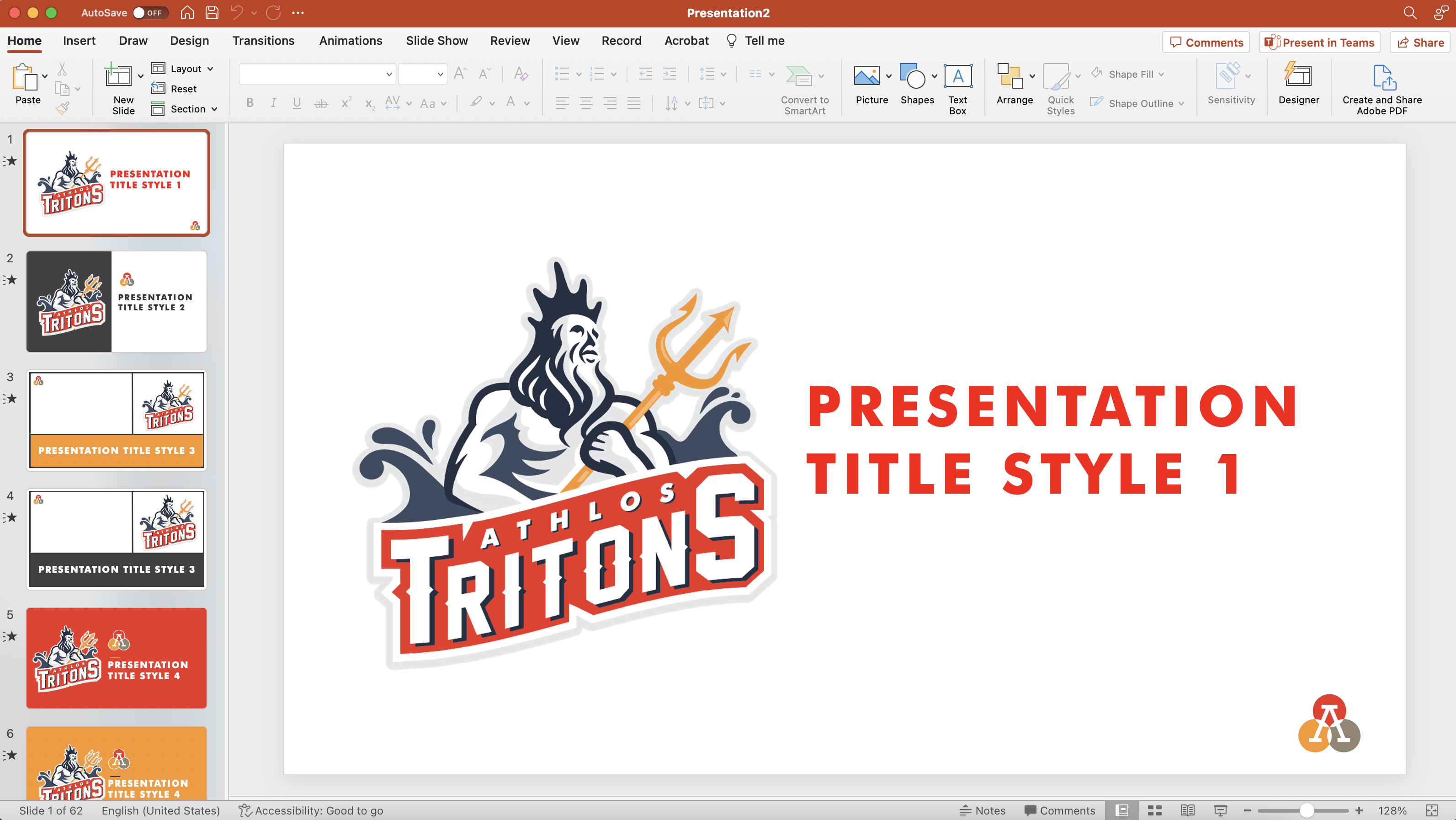This screenshot has width=1456, height=820.
Task: Click zoom in plus button
Action: [x=1360, y=810]
